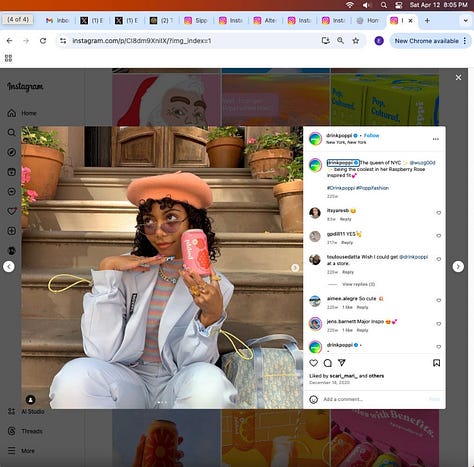This screenshot has width=474, height=467.
Task: Switch to the Hom tab
Action: click(368, 21)
